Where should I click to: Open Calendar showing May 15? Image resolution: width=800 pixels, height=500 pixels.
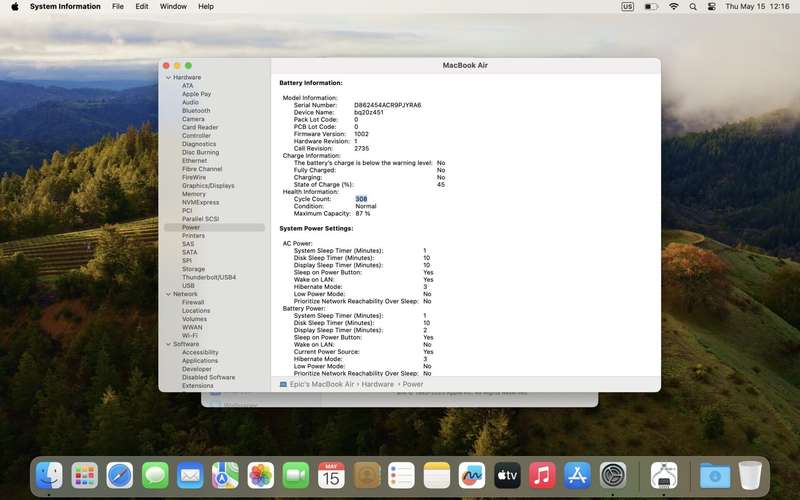331,476
